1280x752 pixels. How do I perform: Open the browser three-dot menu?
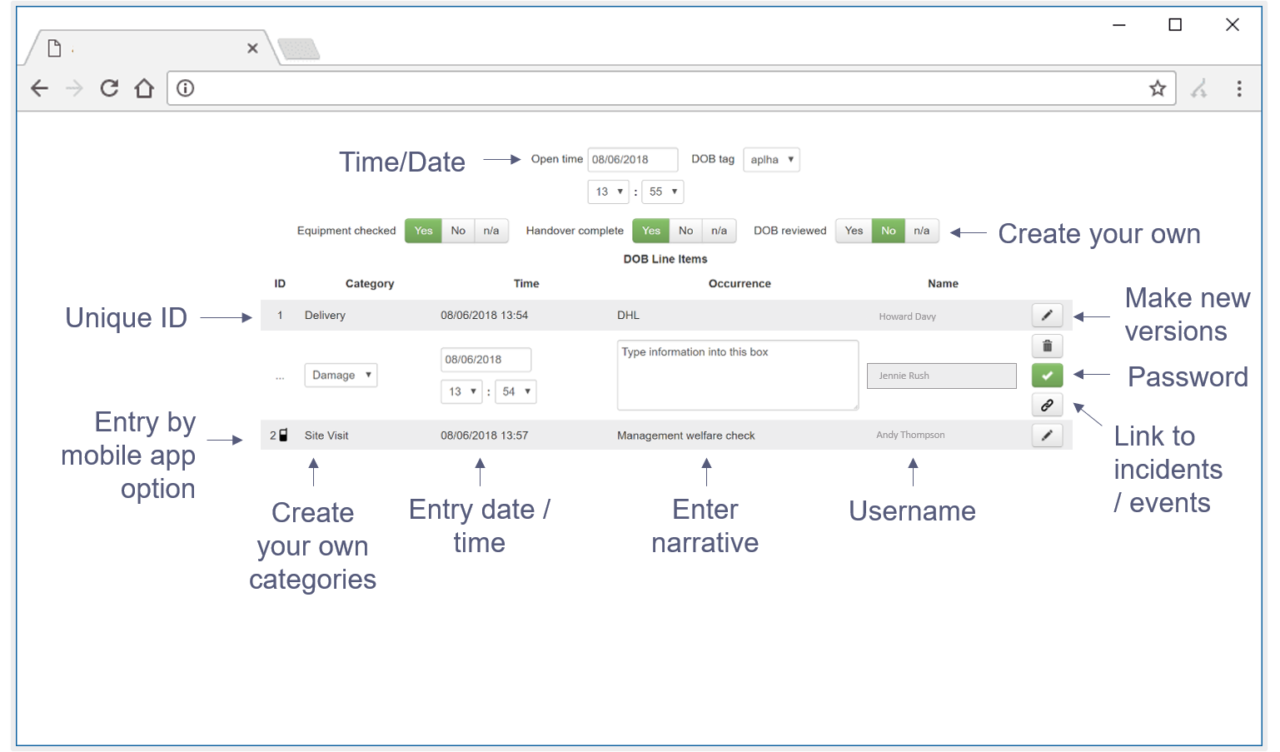(x=1239, y=89)
